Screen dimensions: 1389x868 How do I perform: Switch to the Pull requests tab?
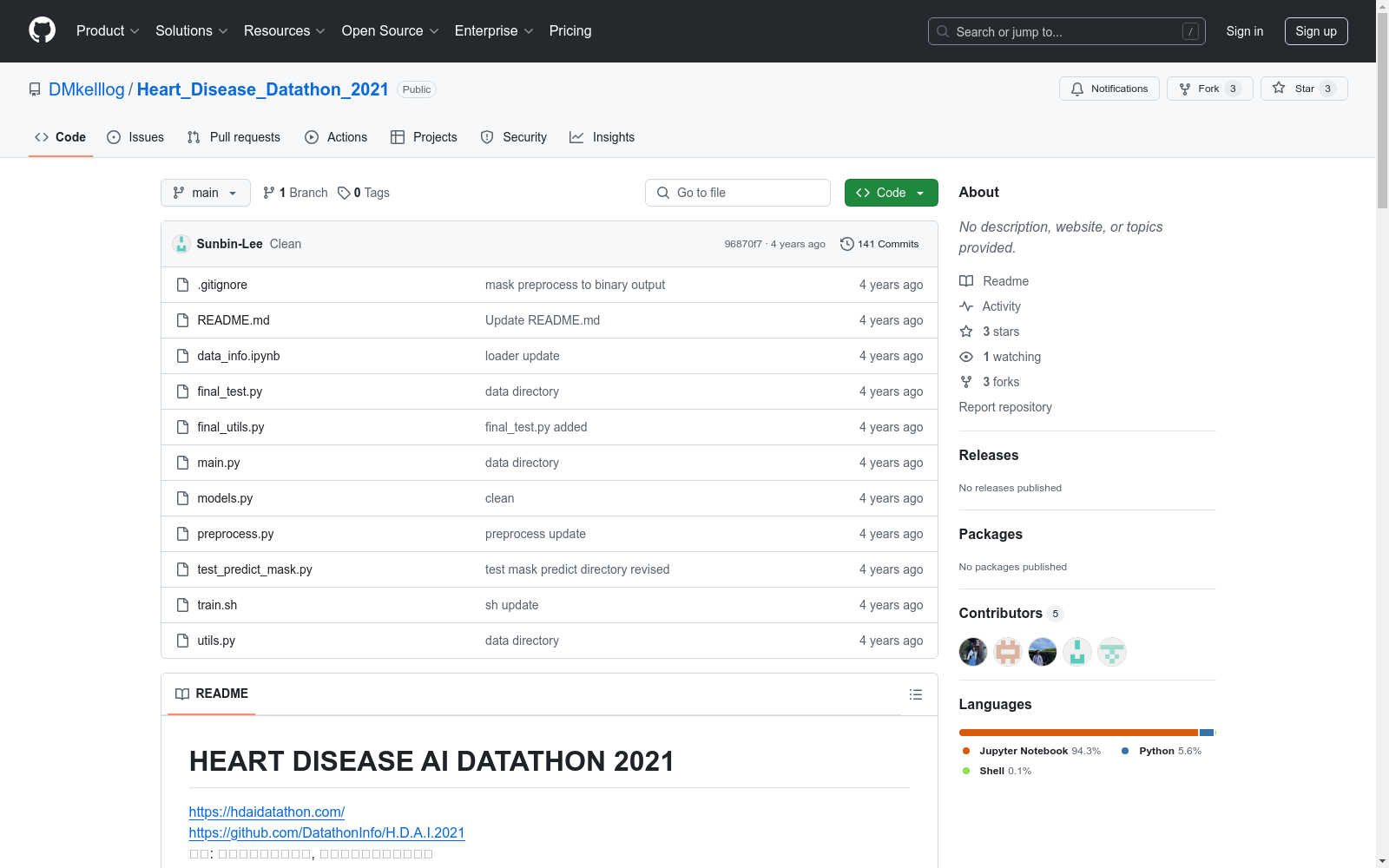coord(234,137)
